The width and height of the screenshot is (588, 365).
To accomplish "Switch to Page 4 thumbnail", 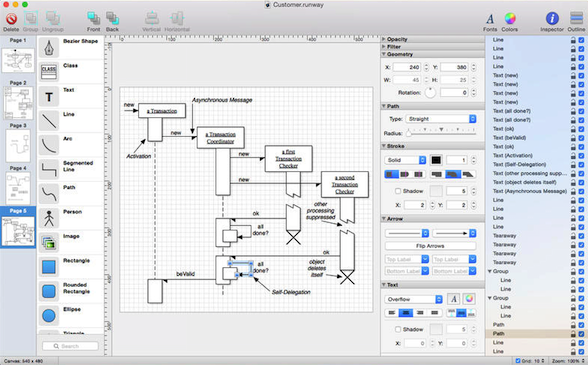I will click(18, 188).
